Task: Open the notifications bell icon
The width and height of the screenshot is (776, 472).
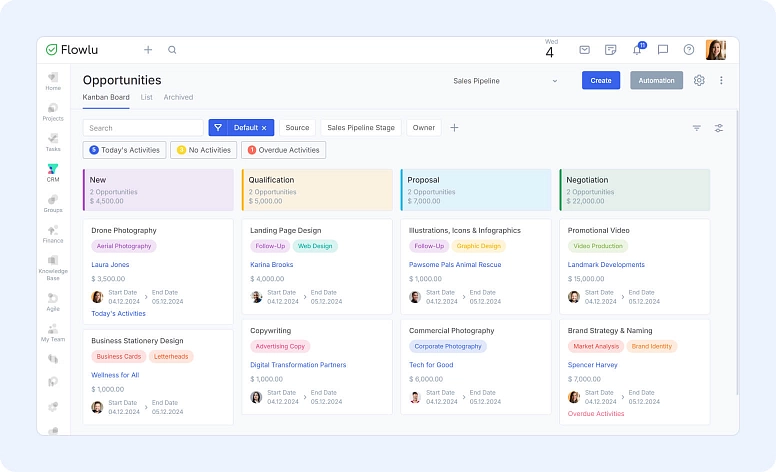Action: pos(637,50)
